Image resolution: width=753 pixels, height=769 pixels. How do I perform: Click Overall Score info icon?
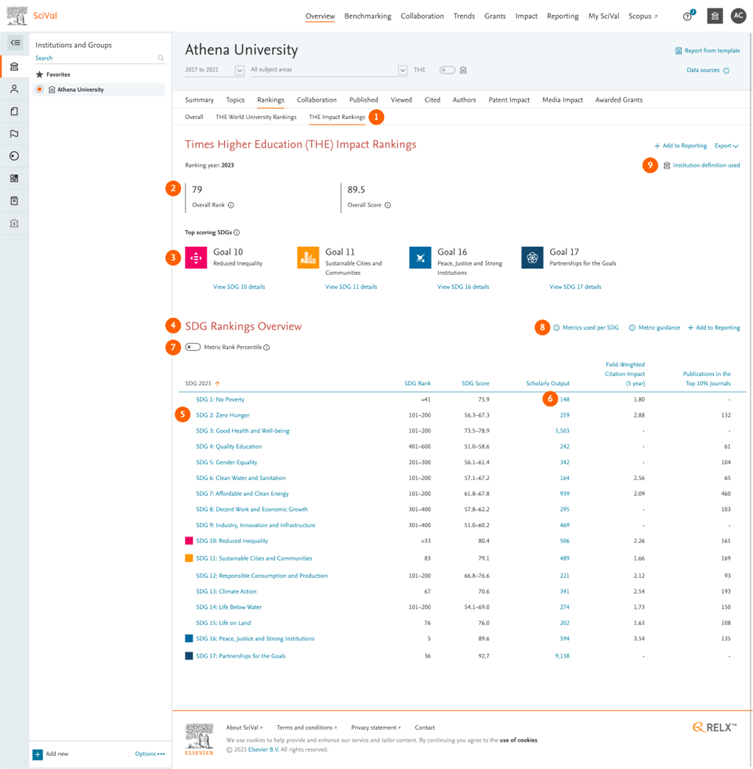tap(388, 205)
